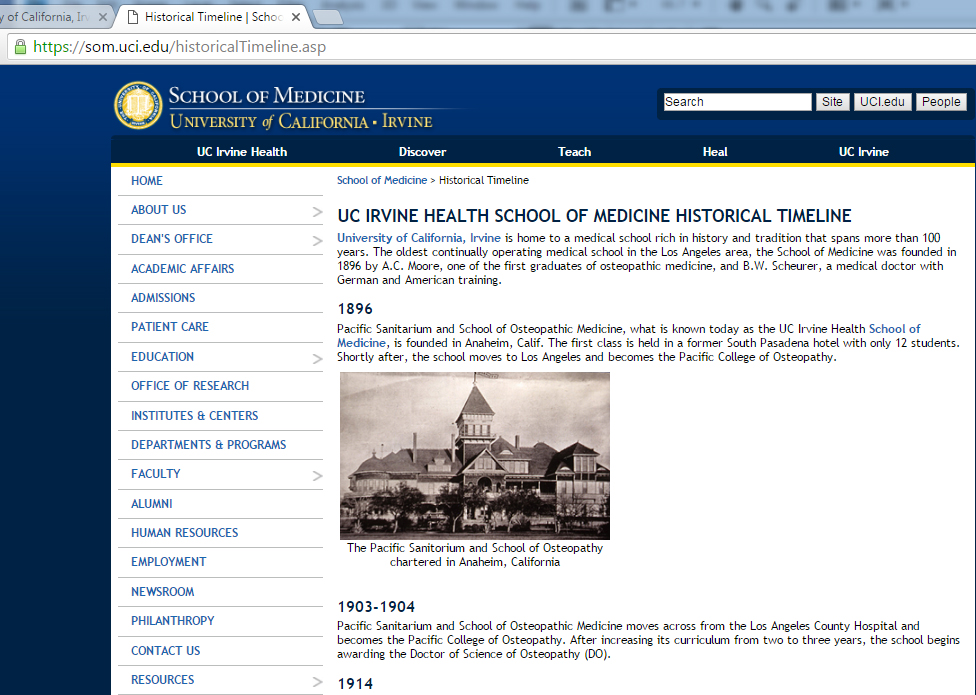Viewport: 976px width, 695px height.
Task: Select the Heal navigation item
Action: coord(715,152)
